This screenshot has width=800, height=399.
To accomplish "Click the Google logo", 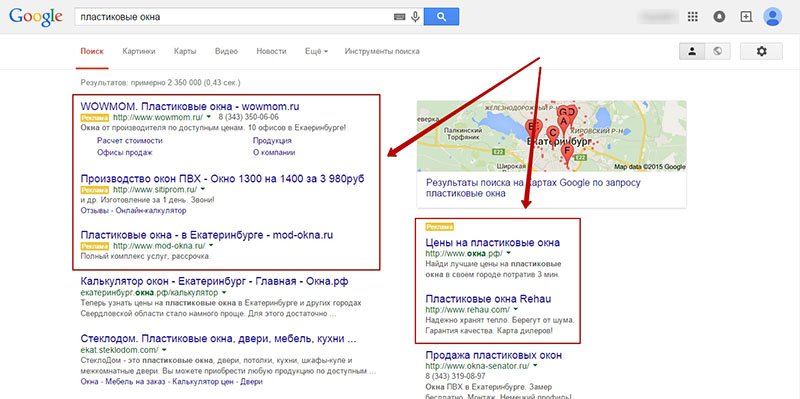I will tap(36, 17).
